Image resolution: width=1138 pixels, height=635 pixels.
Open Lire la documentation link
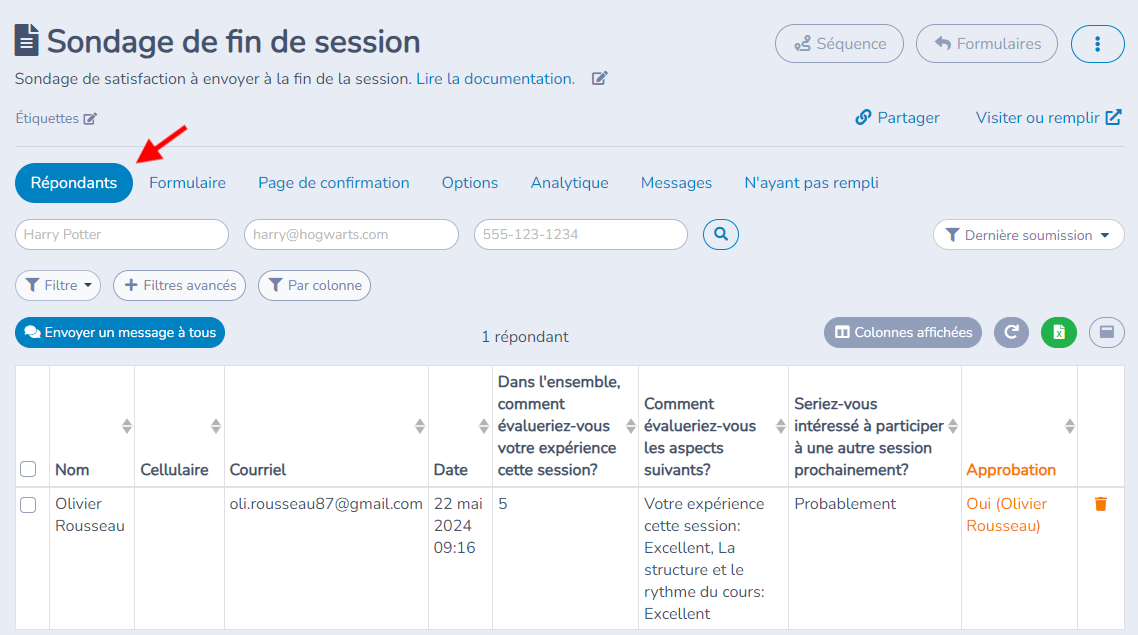pyautogui.click(x=495, y=78)
